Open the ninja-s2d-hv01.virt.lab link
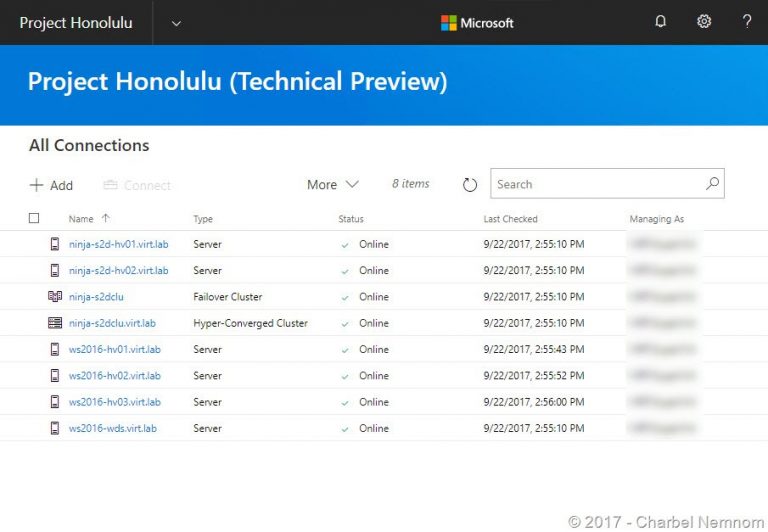The height and width of the screenshot is (532, 768). (x=119, y=244)
